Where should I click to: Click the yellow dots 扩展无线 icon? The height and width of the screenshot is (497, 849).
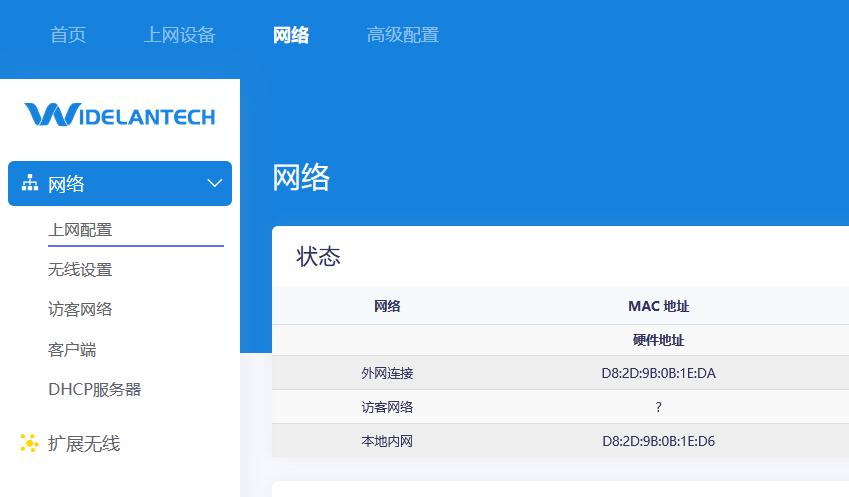29,443
